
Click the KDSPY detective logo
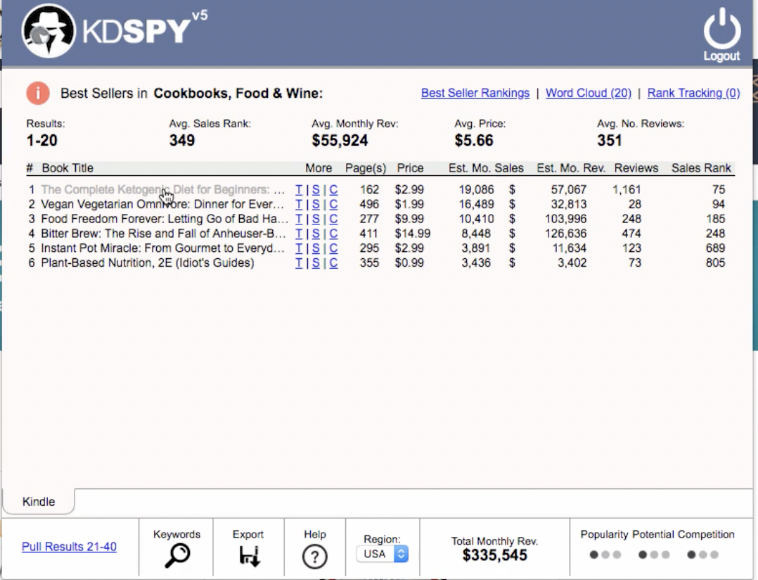tap(48, 31)
